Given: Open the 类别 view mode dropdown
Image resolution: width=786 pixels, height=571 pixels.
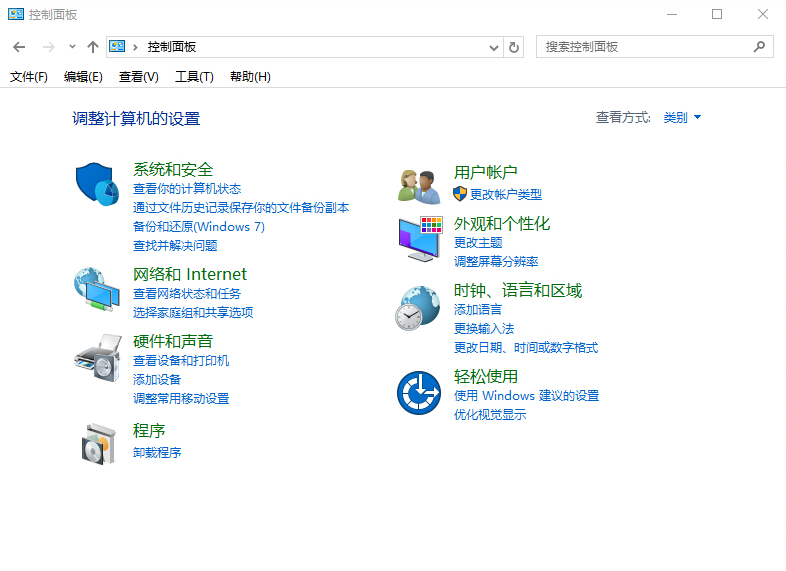Looking at the screenshot, I should 682,117.
